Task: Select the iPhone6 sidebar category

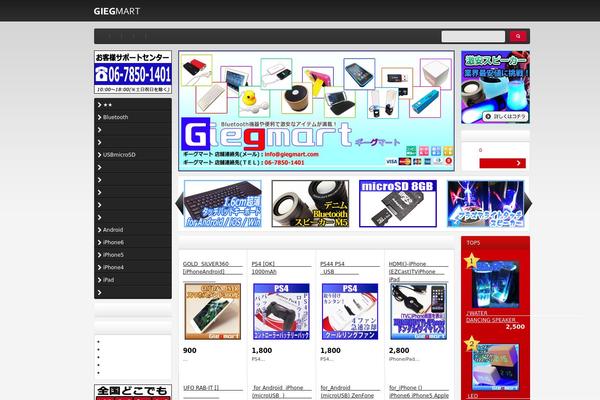Action: click(113, 242)
